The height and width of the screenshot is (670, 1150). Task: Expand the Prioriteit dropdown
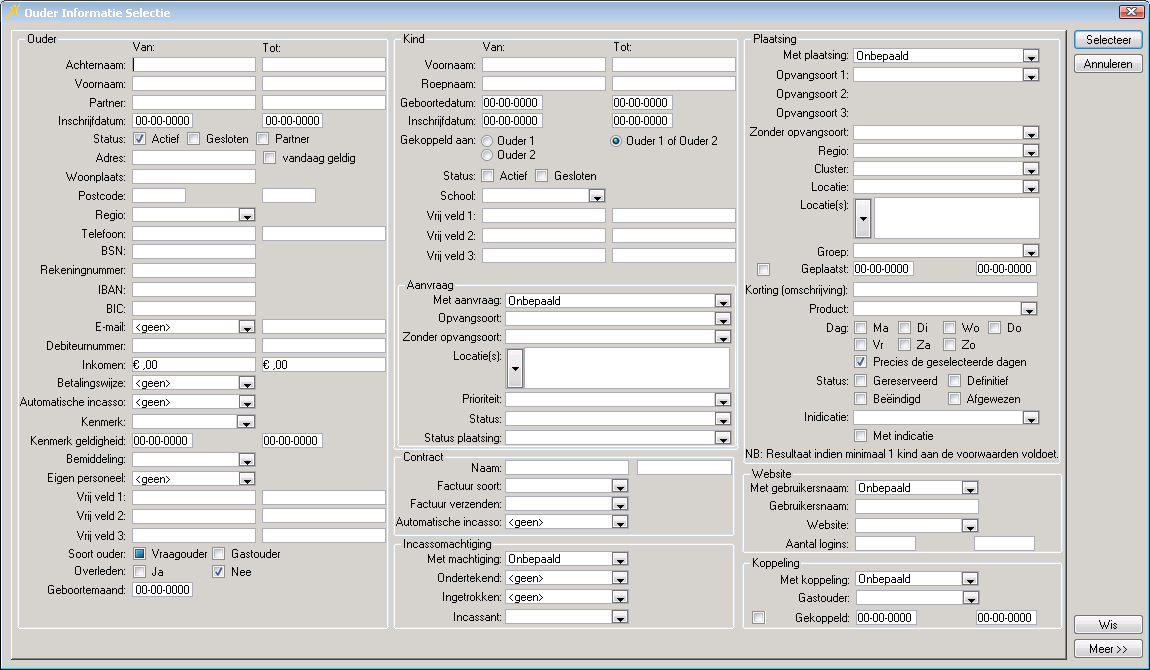point(722,400)
